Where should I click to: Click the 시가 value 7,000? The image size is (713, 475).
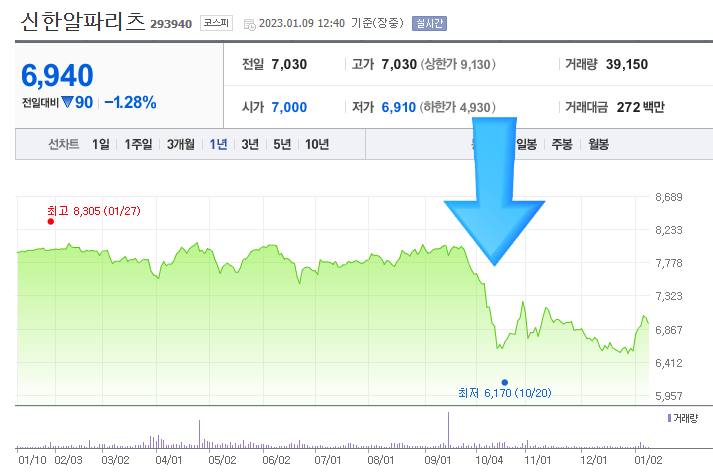click(289, 107)
